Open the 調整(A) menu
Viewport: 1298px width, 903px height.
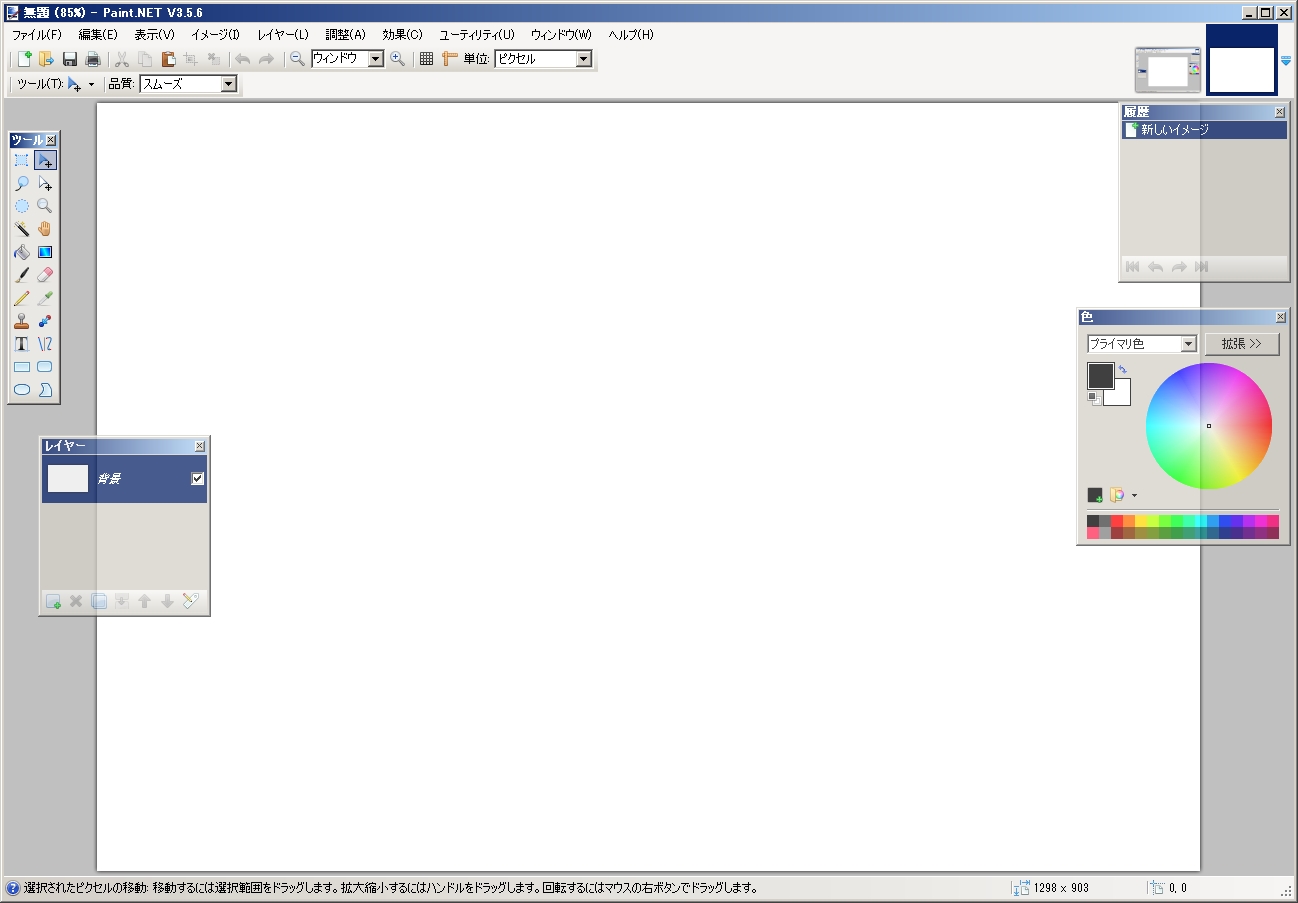[346, 35]
